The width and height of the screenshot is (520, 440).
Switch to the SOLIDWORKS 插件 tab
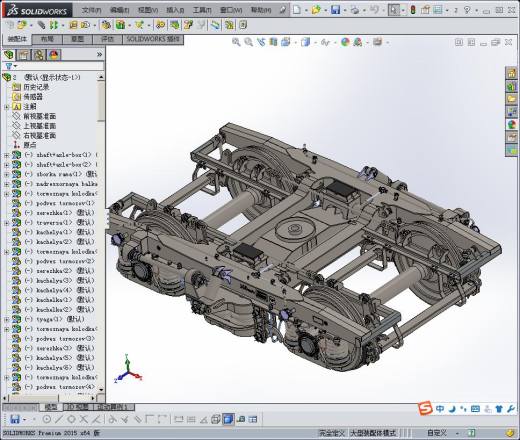tap(153, 39)
